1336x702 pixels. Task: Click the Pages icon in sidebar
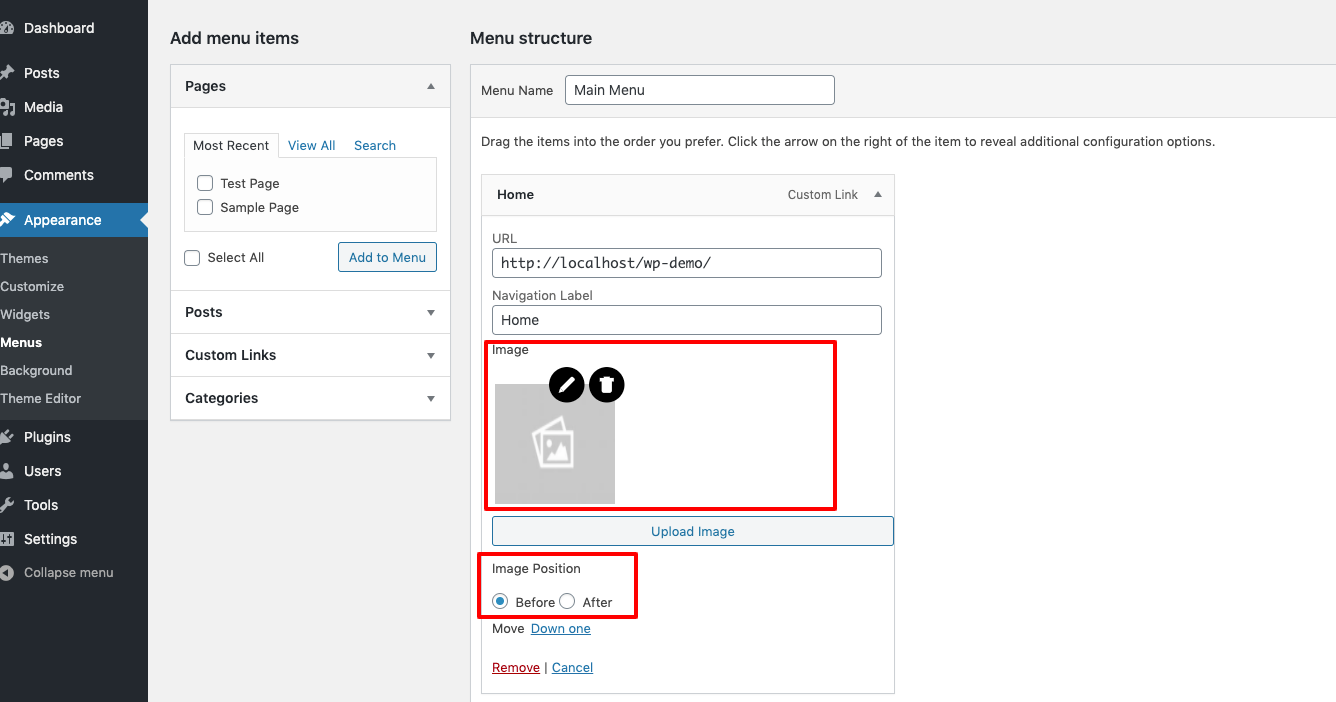pos(6,141)
